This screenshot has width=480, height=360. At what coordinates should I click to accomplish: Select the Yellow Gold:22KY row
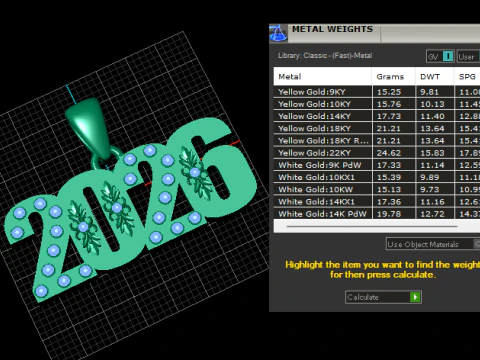click(x=377, y=153)
